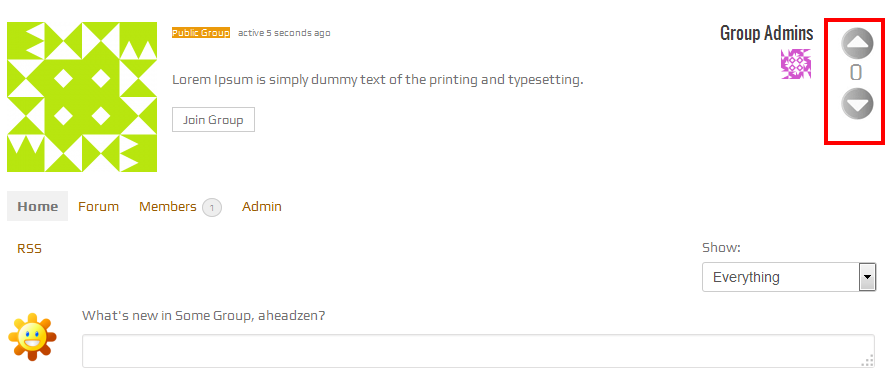Click the dropdown arrow next to Everything
The image size is (890, 382).
click(867, 277)
